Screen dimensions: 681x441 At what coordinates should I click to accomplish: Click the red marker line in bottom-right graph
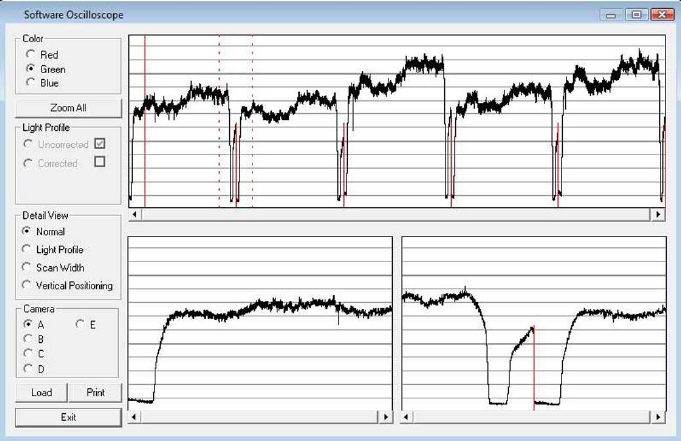pyautogui.click(x=534, y=368)
